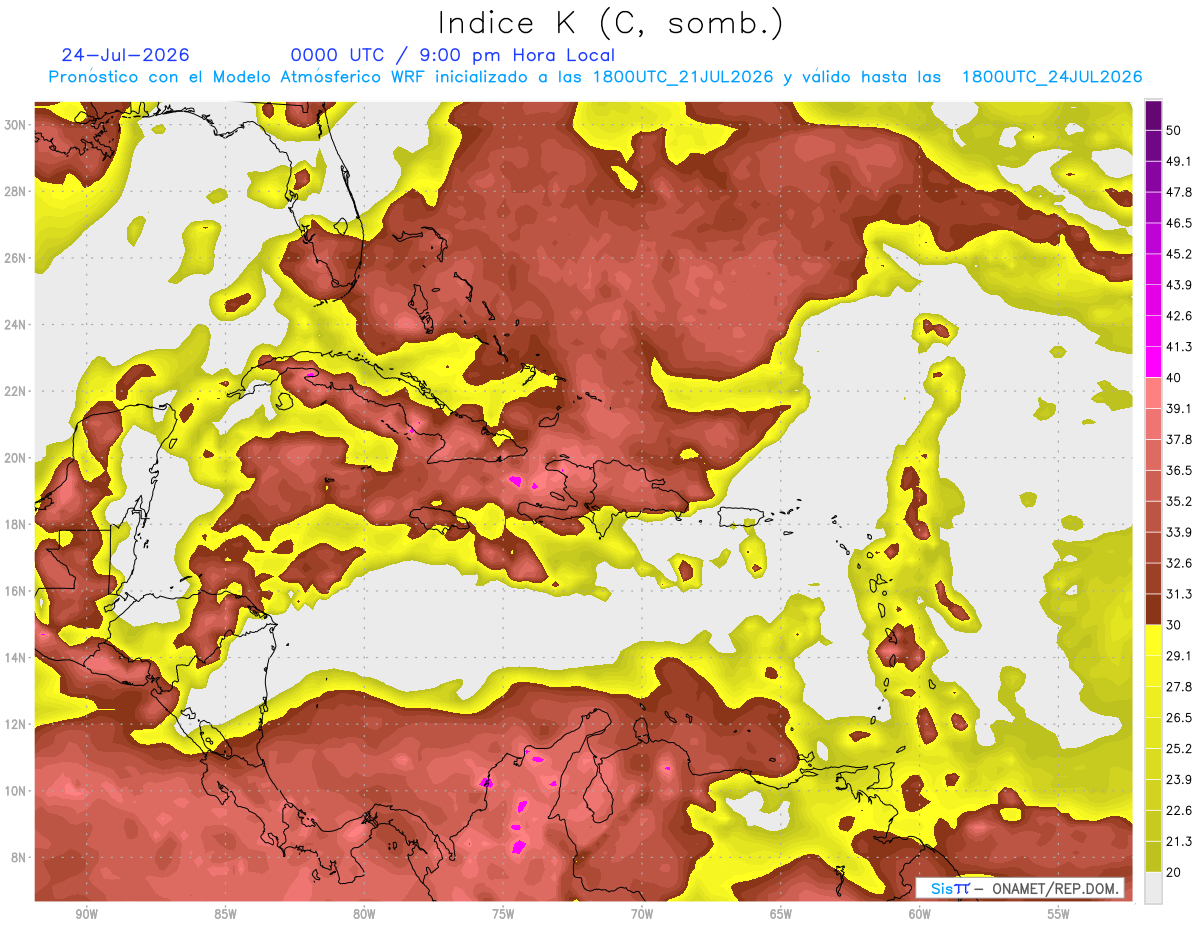Click the colorbar value '25.2'

(1179, 749)
